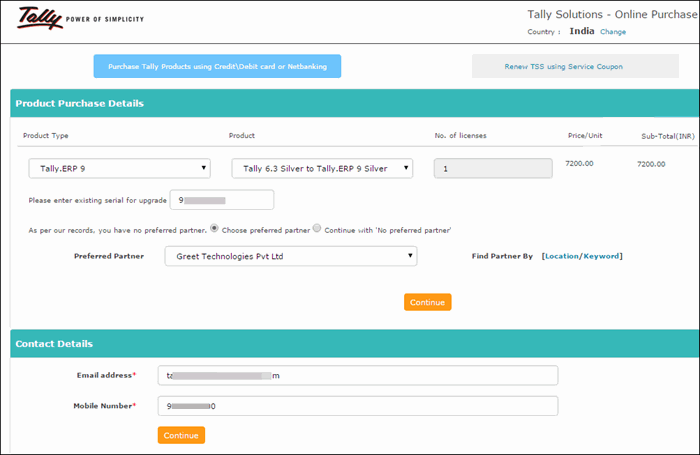The image size is (700, 455).
Task: Click the Product Type column label
Action: point(46,135)
